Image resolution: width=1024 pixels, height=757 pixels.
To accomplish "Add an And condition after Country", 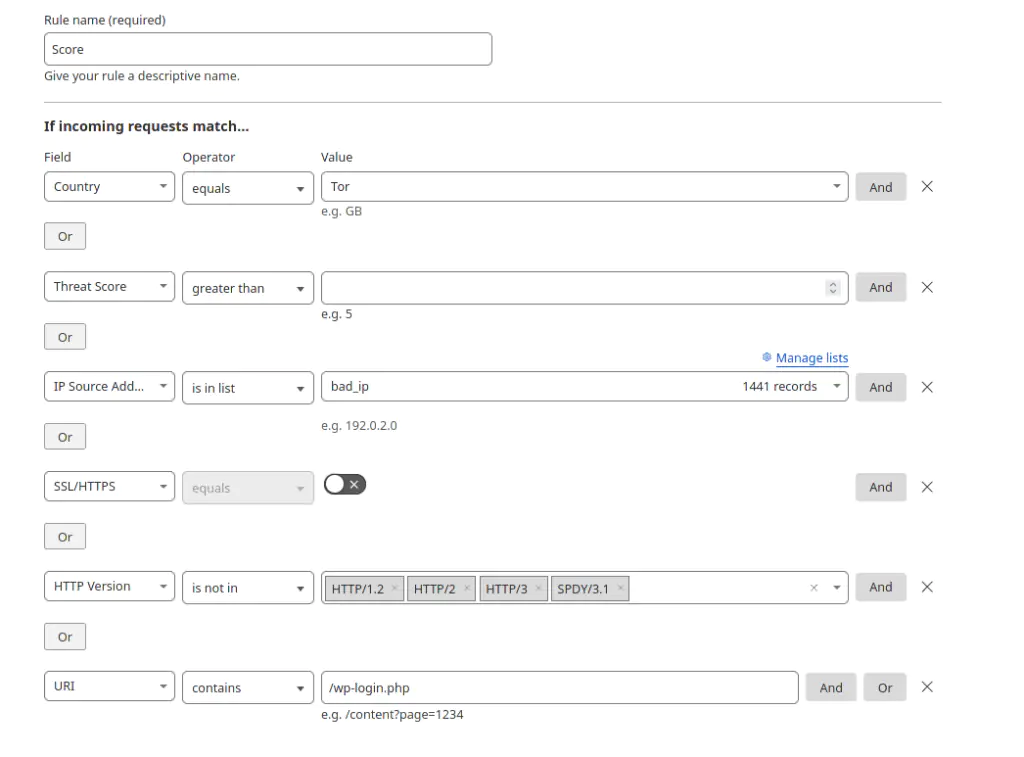I will [x=880, y=186].
